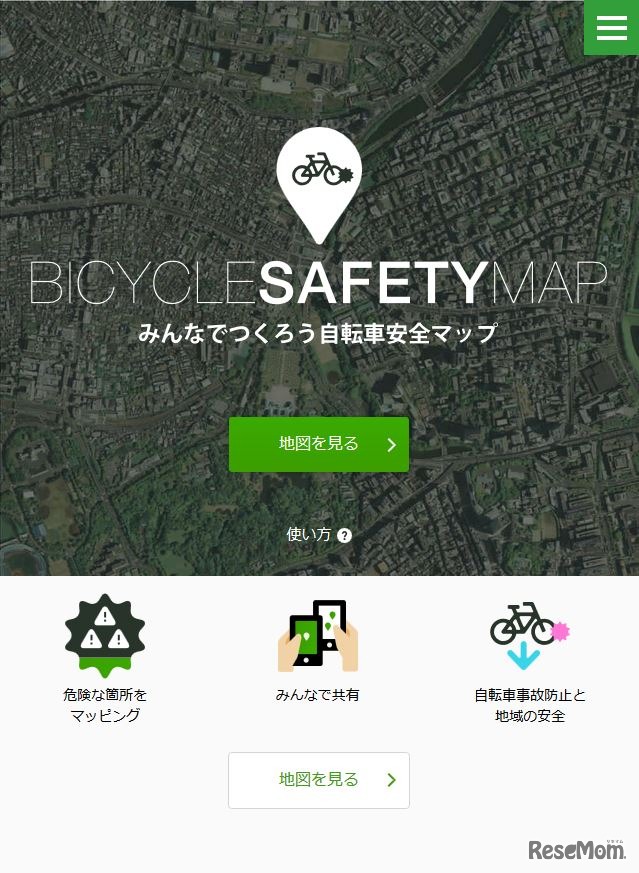Click the みんなでつくろう自転車安全マップ subtitle
Viewport: 639px width, 873px height.
[x=317, y=333]
